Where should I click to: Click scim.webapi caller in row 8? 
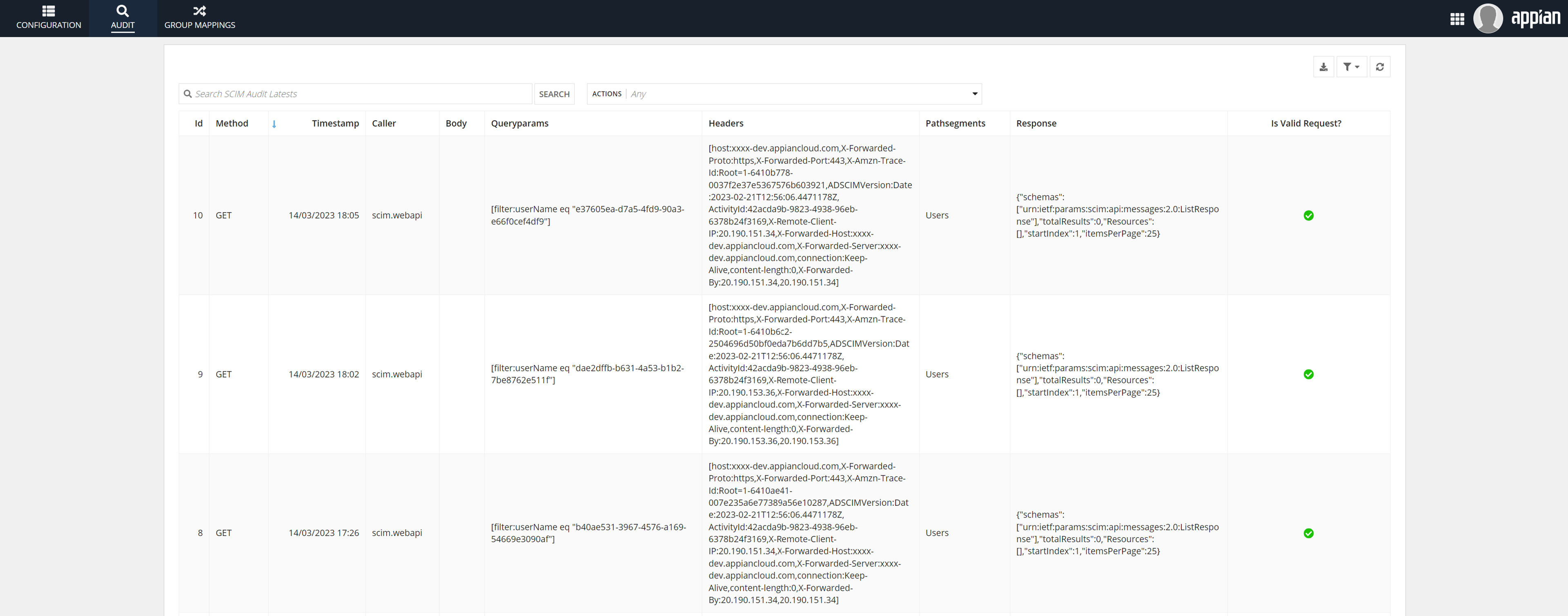pos(397,533)
